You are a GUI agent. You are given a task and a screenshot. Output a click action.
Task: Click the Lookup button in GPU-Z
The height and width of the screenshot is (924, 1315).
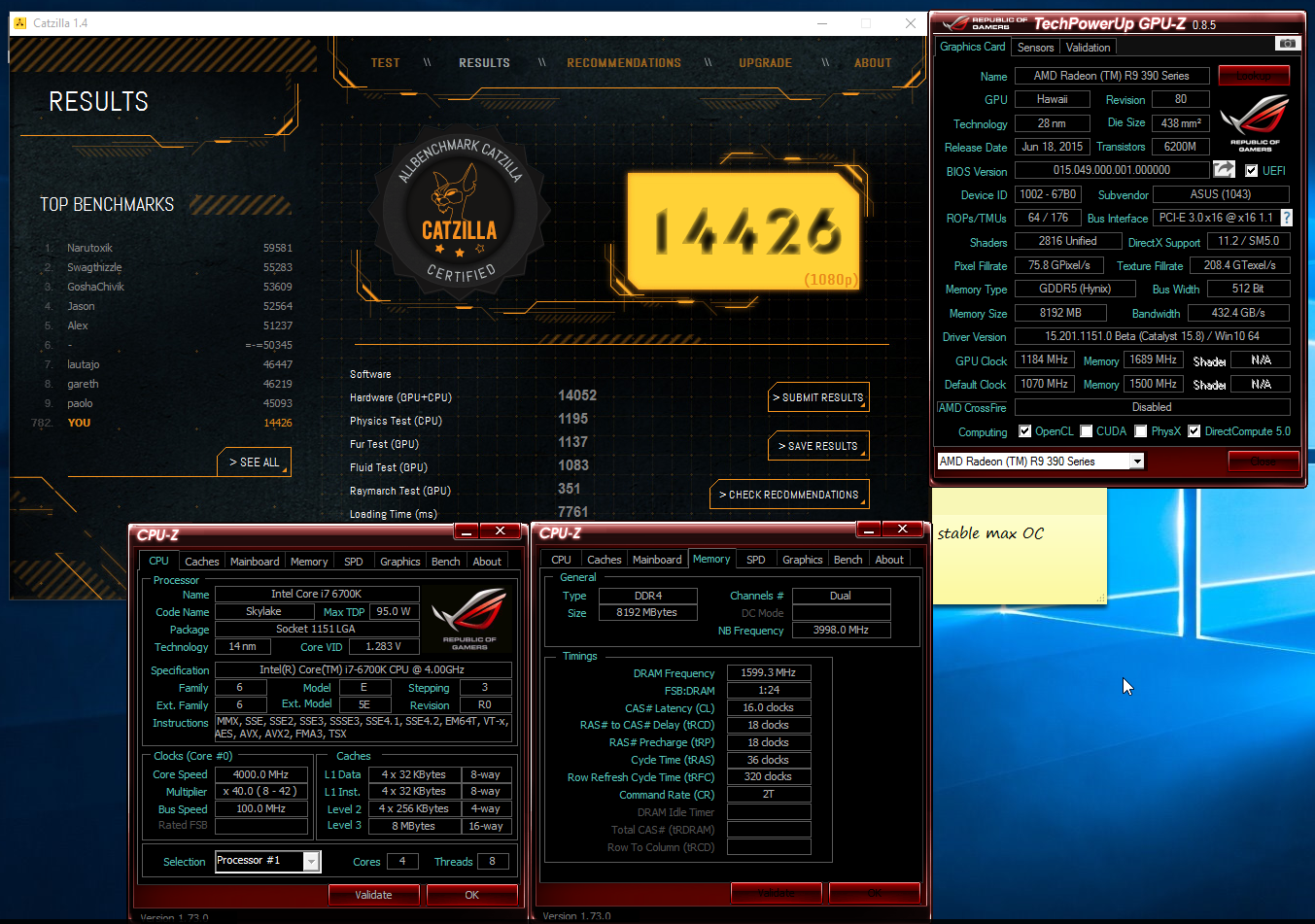(1254, 75)
